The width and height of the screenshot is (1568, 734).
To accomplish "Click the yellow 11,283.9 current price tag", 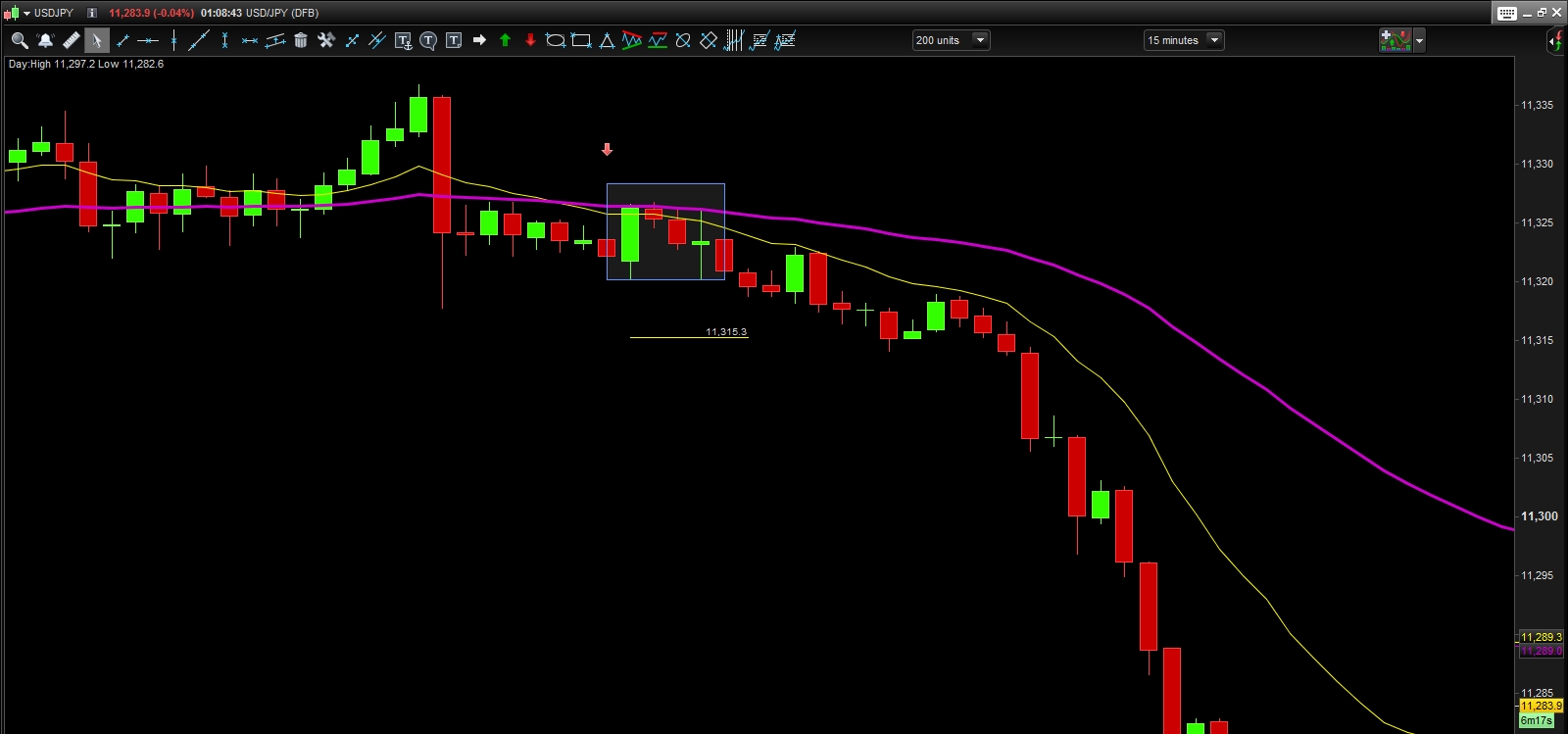I will point(1542,706).
